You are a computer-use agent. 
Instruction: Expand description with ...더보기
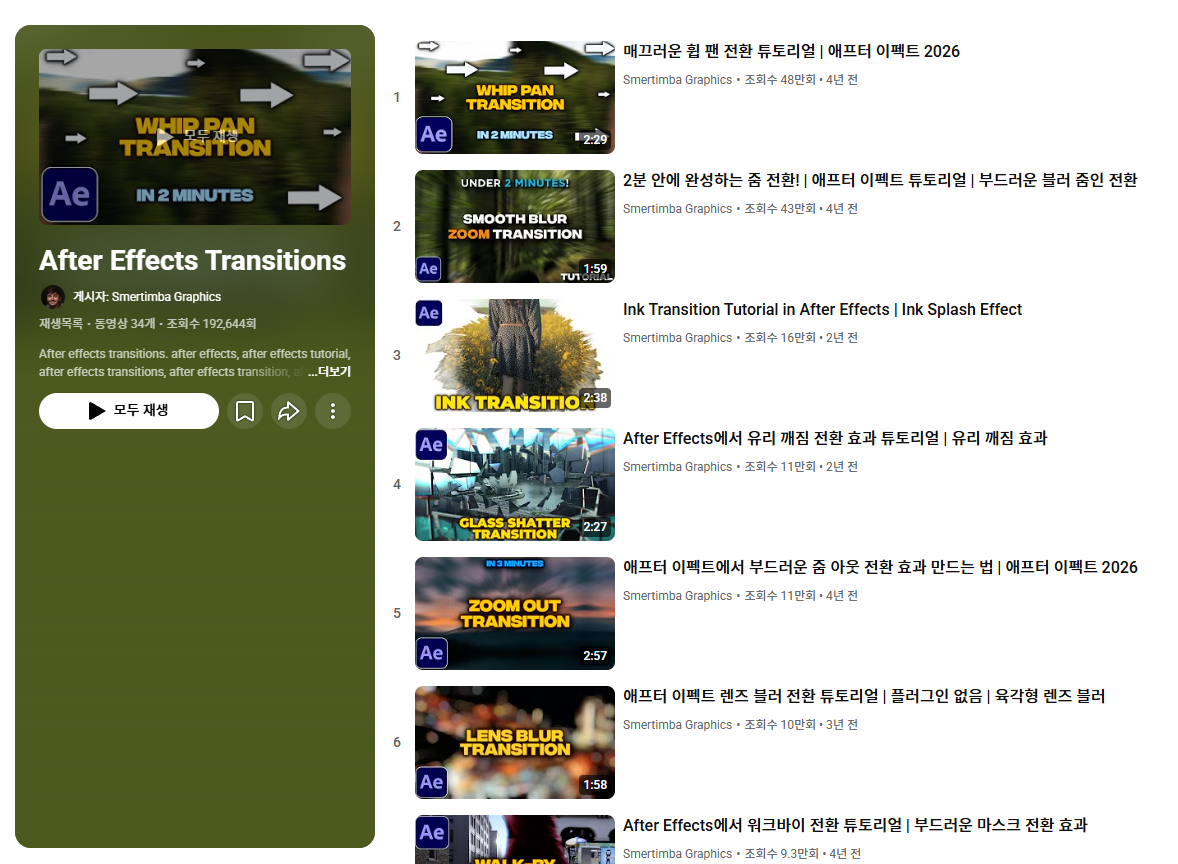coord(329,371)
